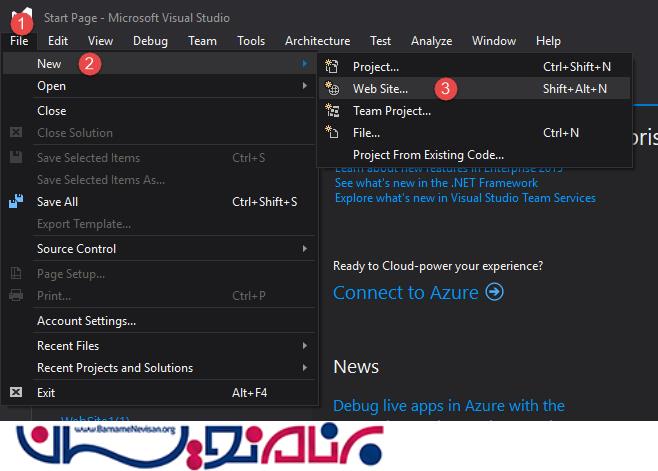Open the Debug menu

[150, 41]
